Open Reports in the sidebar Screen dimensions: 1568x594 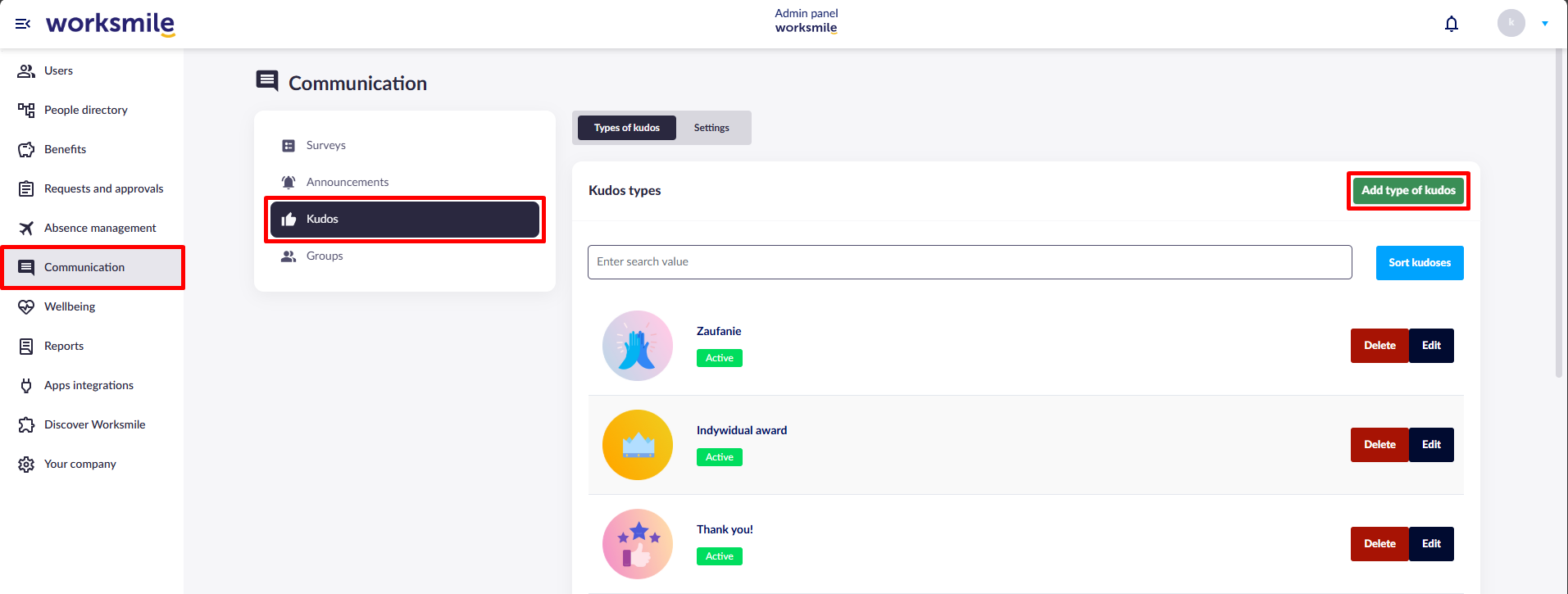coord(64,346)
